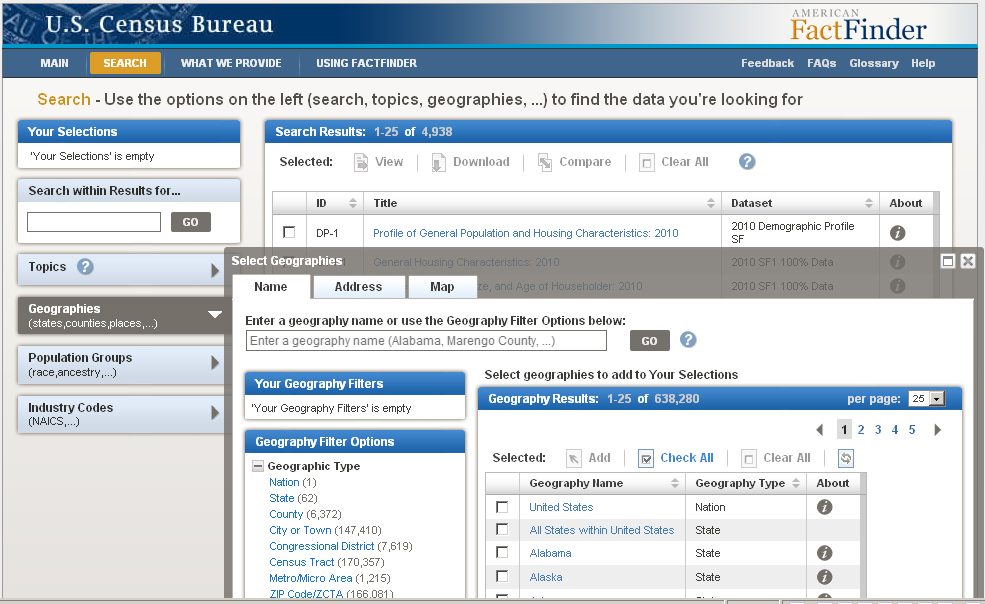
Task: Click the Search within Results text field
Action: pos(94,222)
